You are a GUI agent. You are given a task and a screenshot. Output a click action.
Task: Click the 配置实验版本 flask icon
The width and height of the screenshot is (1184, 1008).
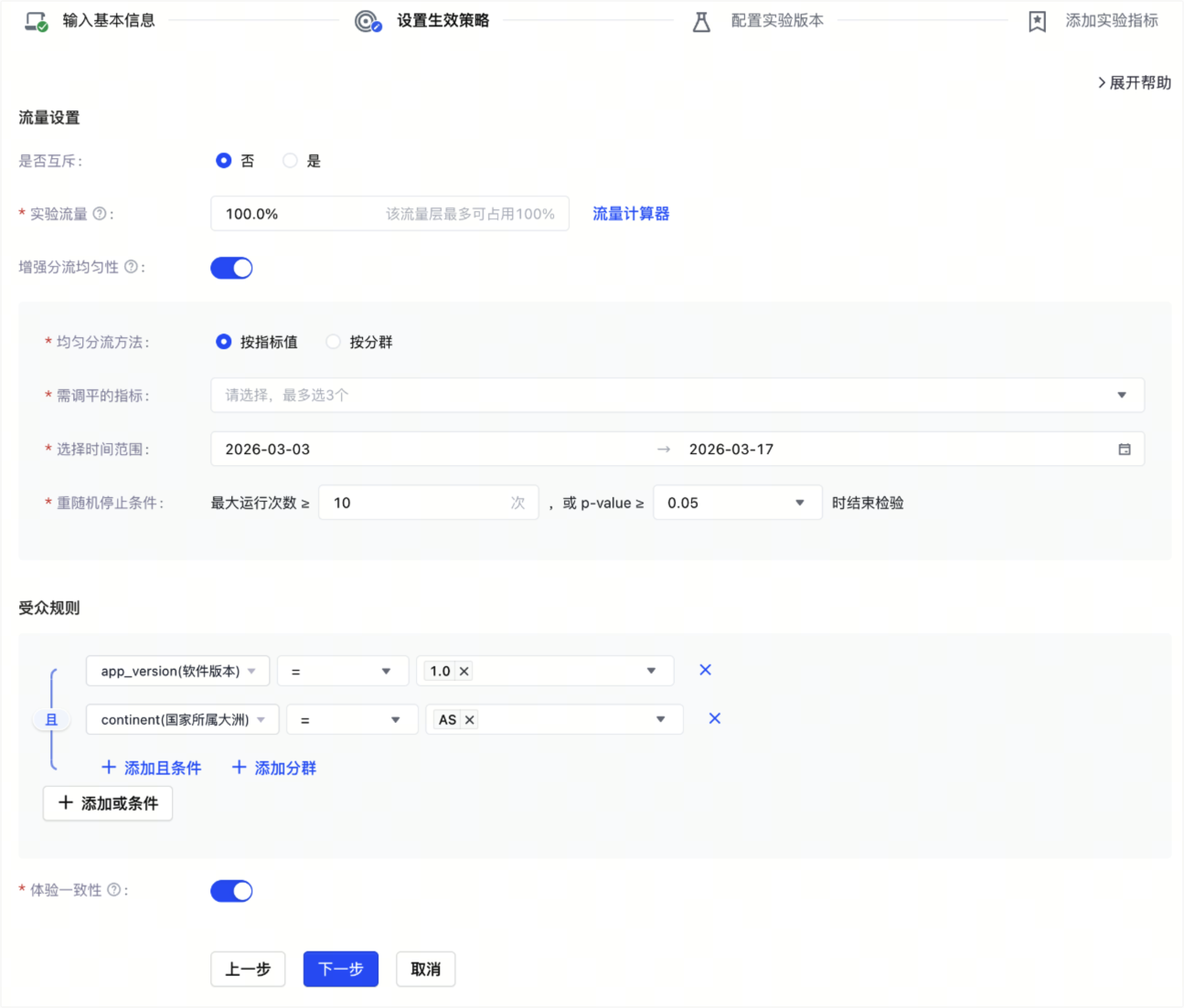point(701,21)
